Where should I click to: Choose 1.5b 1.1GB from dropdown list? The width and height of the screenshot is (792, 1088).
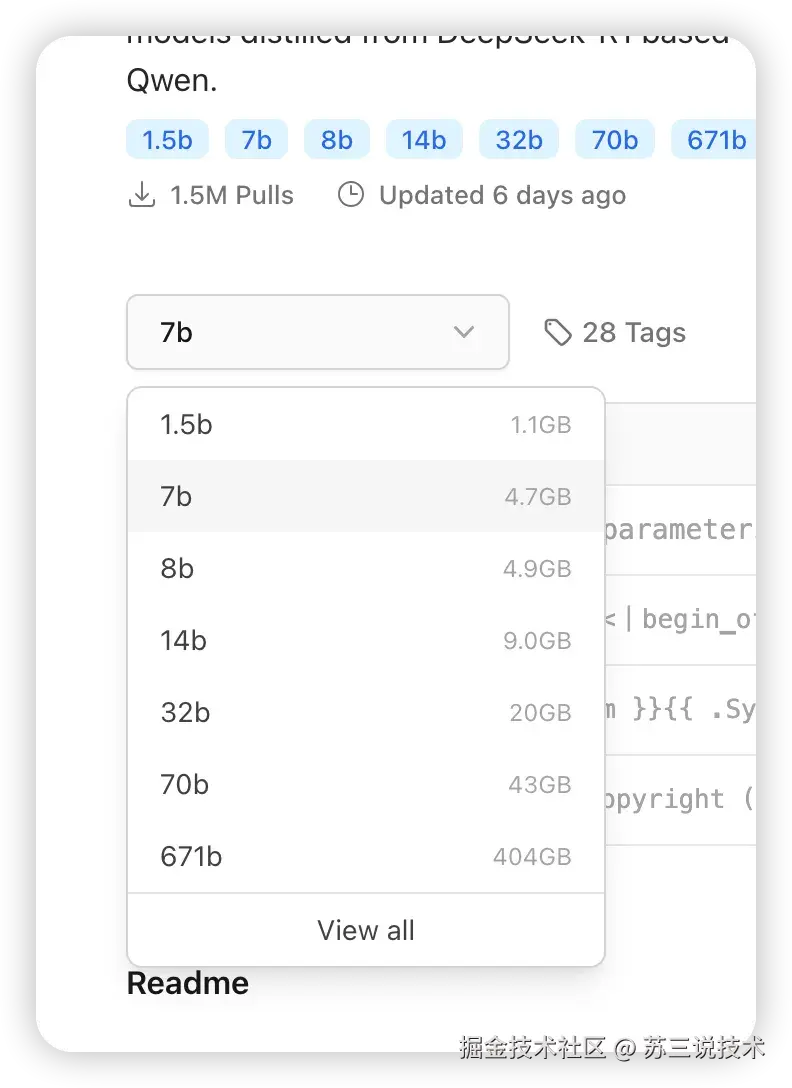(x=366, y=425)
